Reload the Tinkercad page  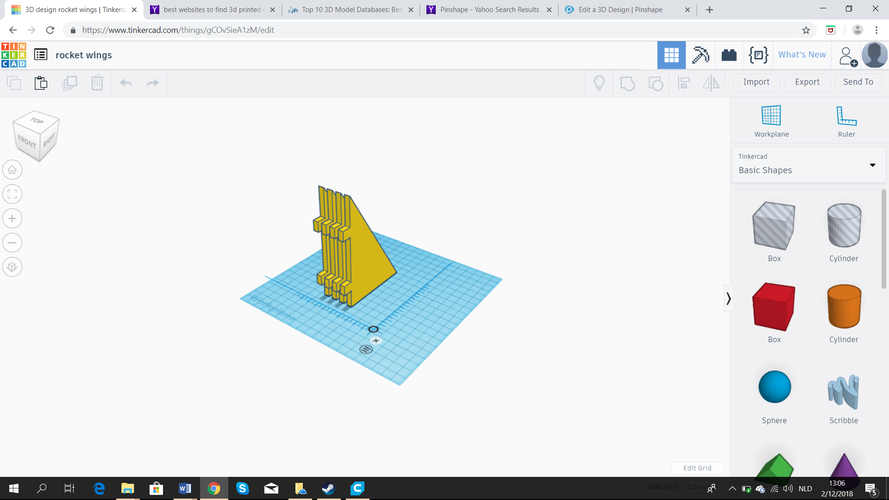pyautogui.click(x=50, y=30)
